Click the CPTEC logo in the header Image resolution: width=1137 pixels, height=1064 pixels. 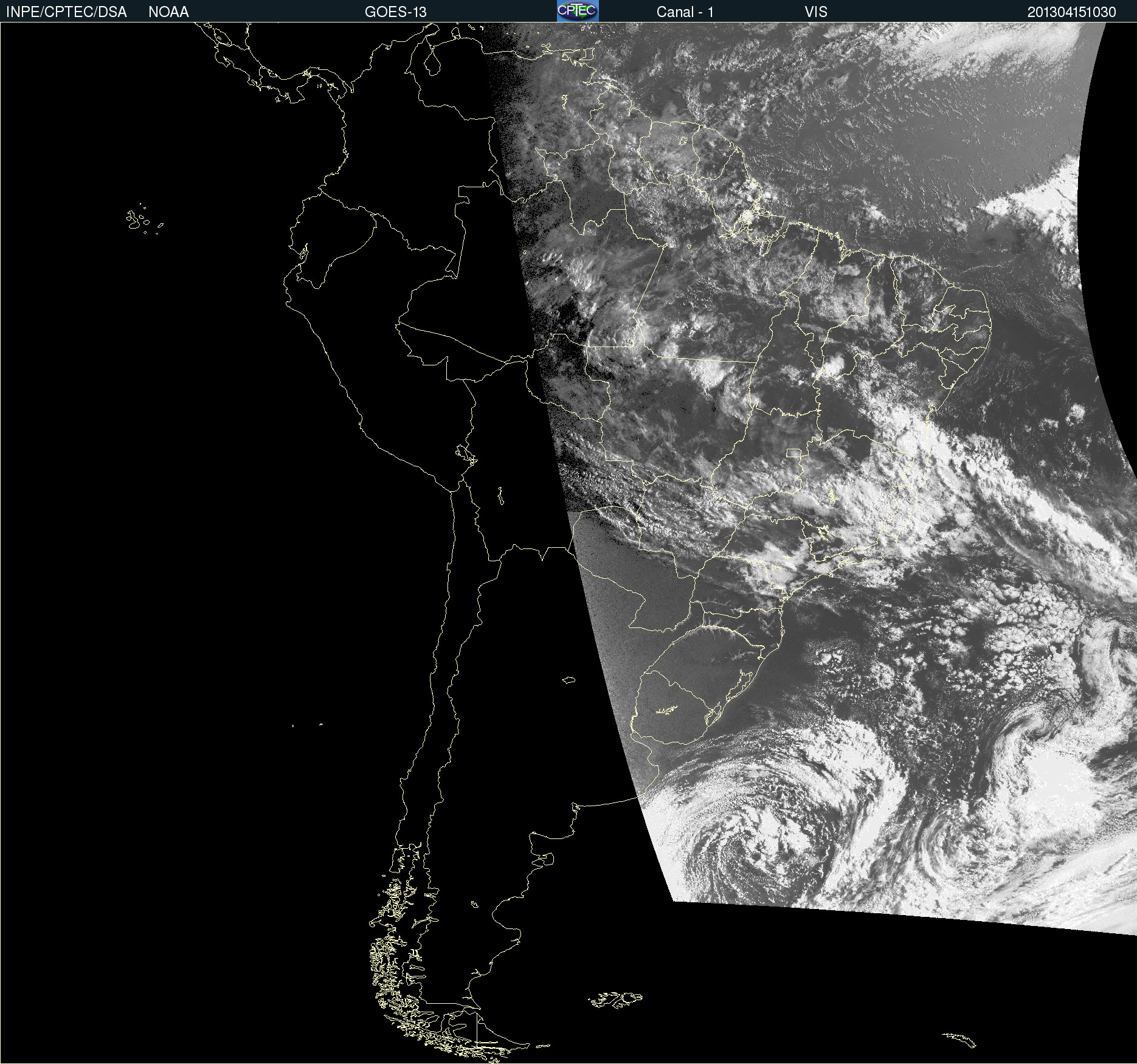[x=578, y=11]
